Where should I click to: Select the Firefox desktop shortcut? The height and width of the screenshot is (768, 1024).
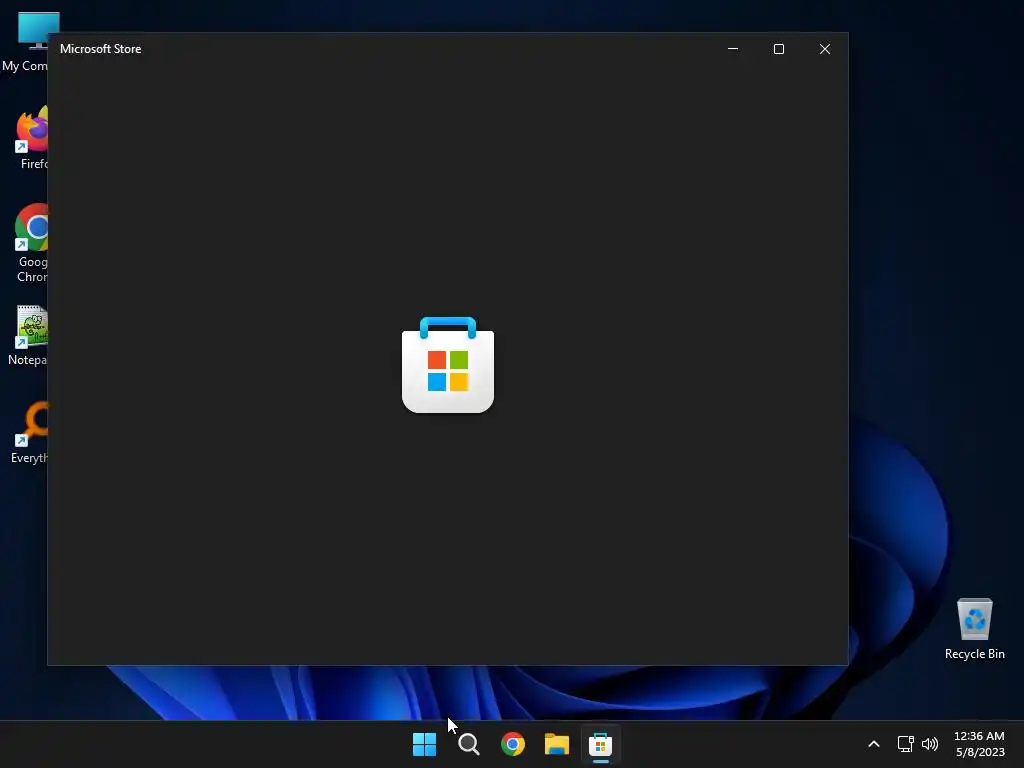point(31,138)
